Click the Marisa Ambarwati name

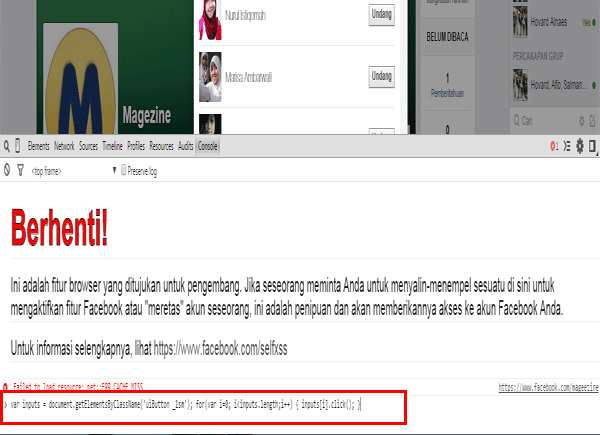click(248, 78)
